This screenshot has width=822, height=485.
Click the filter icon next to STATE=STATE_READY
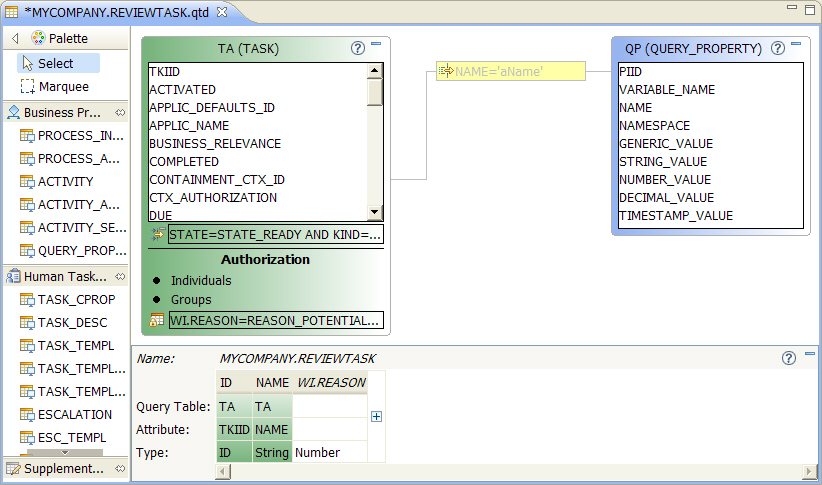pyautogui.click(x=157, y=235)
